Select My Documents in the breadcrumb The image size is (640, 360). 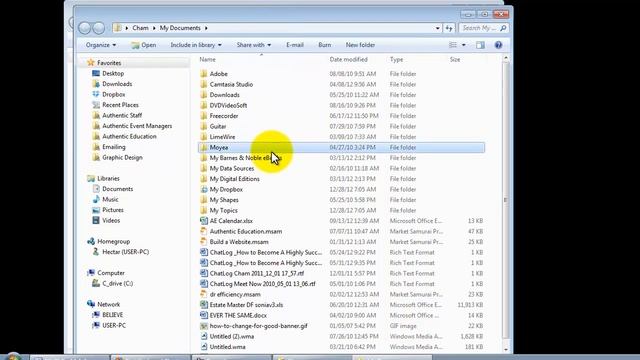click(180, 28)
